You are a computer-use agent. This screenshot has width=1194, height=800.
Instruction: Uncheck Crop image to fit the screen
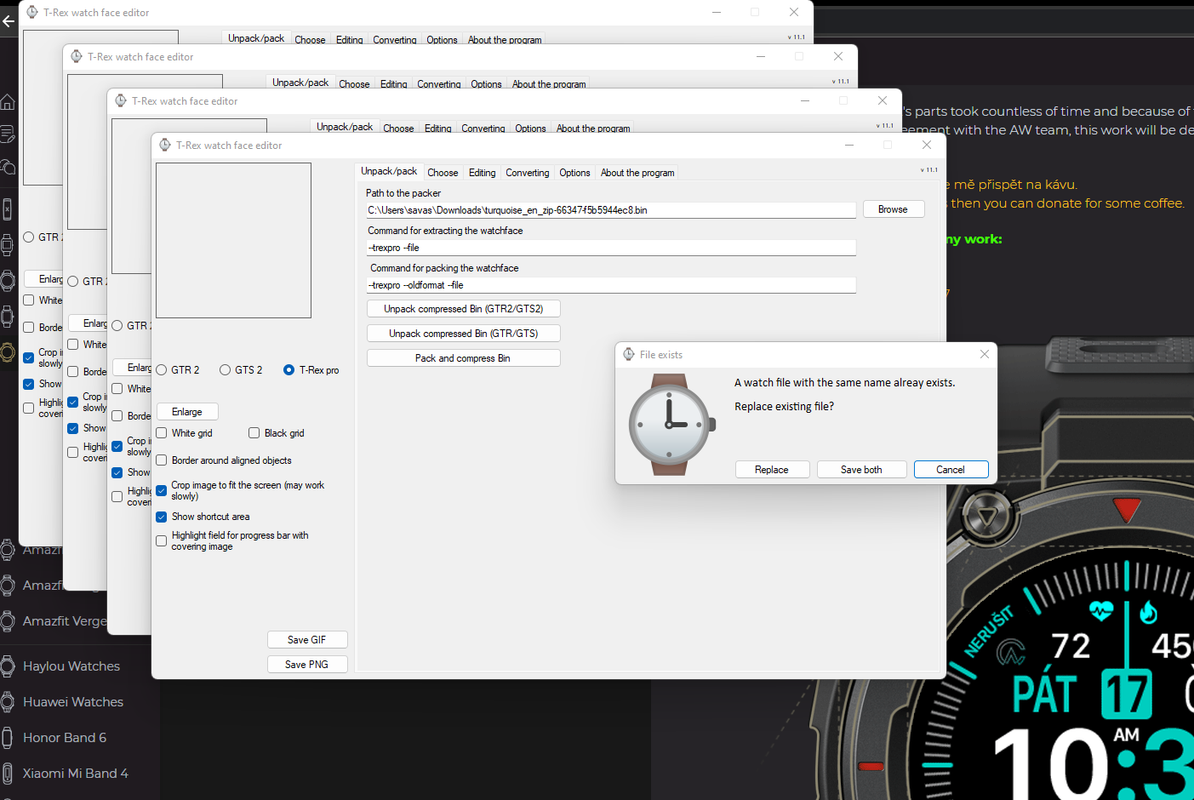click(161, 490)
